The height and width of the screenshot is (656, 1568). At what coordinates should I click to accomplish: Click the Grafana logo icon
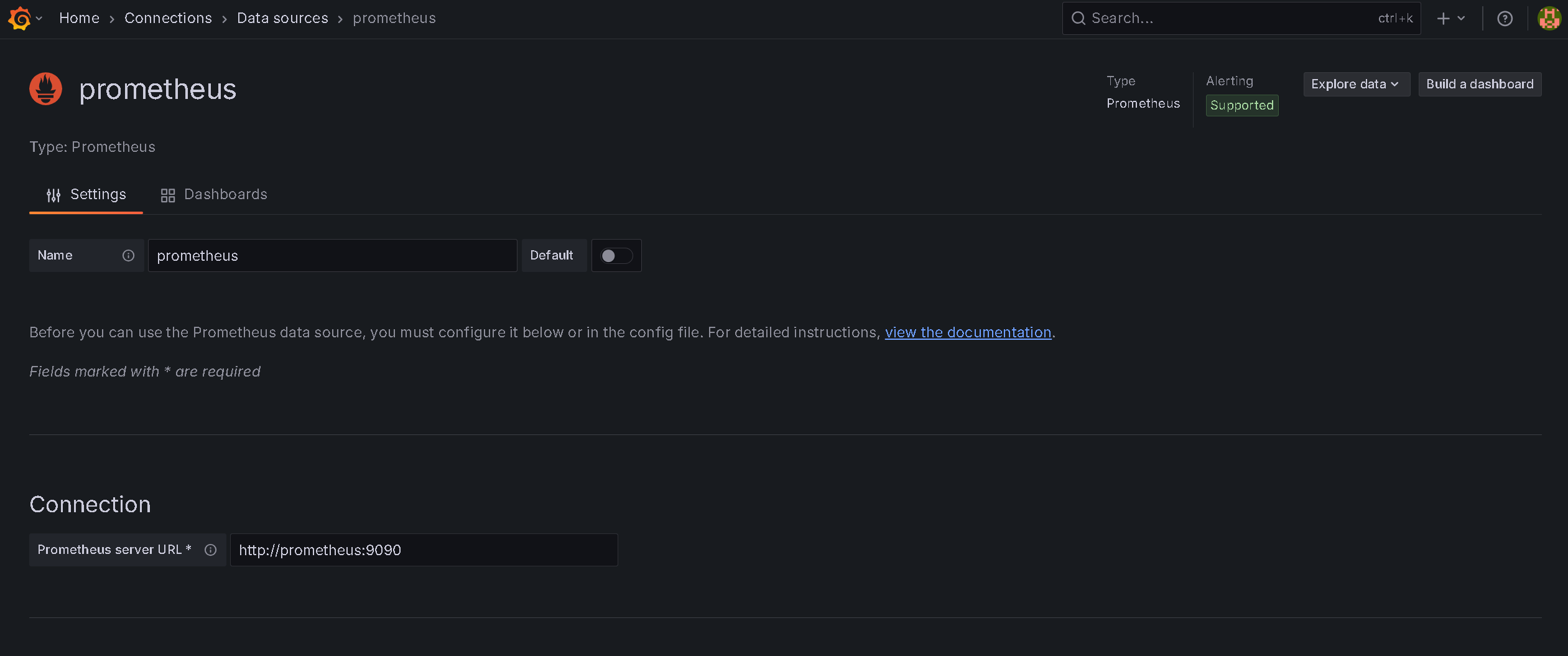coord(19,18)
